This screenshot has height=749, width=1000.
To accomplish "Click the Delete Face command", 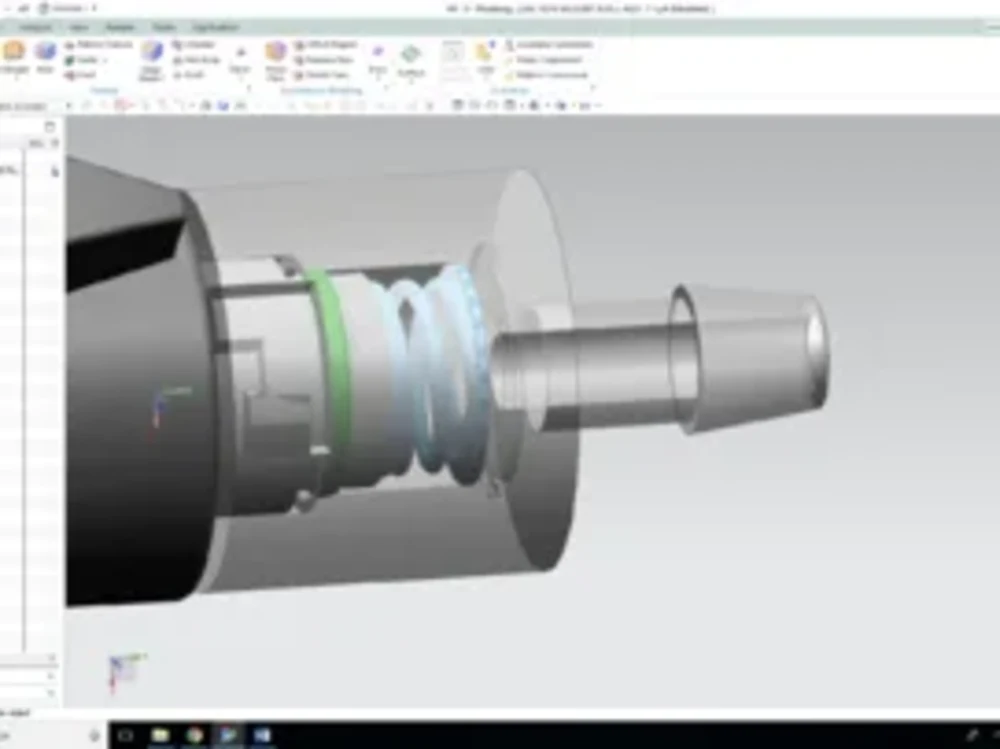I will [x=321, y=75].
